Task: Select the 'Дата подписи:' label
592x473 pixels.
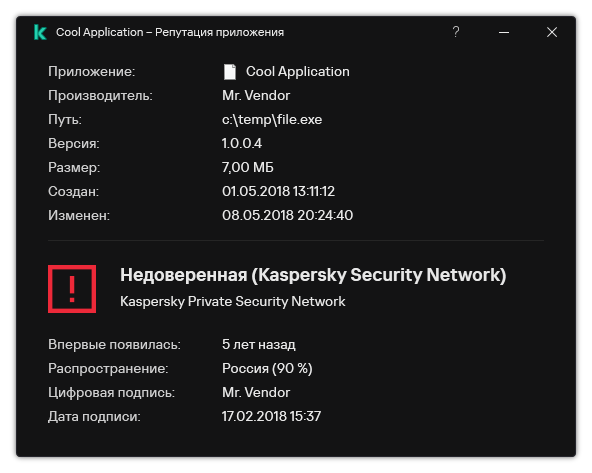Action: click(94, 416)
